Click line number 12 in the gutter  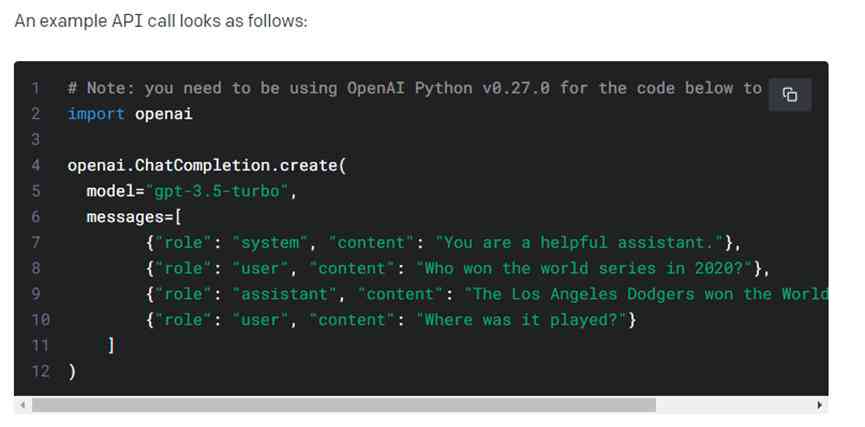pos(40,371)
